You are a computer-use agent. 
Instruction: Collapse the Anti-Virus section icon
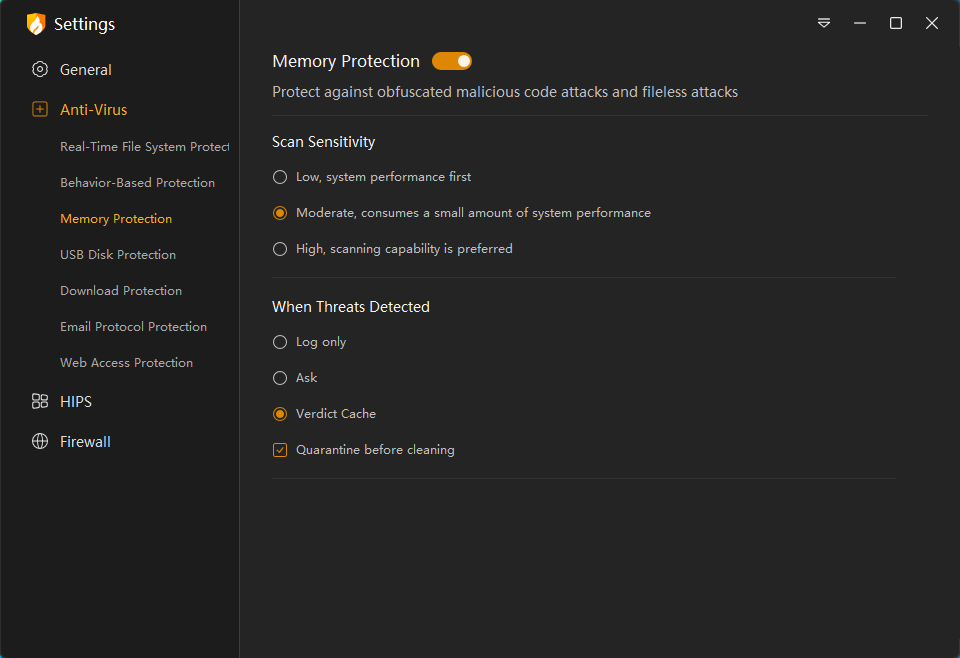(x=40, y=110)
